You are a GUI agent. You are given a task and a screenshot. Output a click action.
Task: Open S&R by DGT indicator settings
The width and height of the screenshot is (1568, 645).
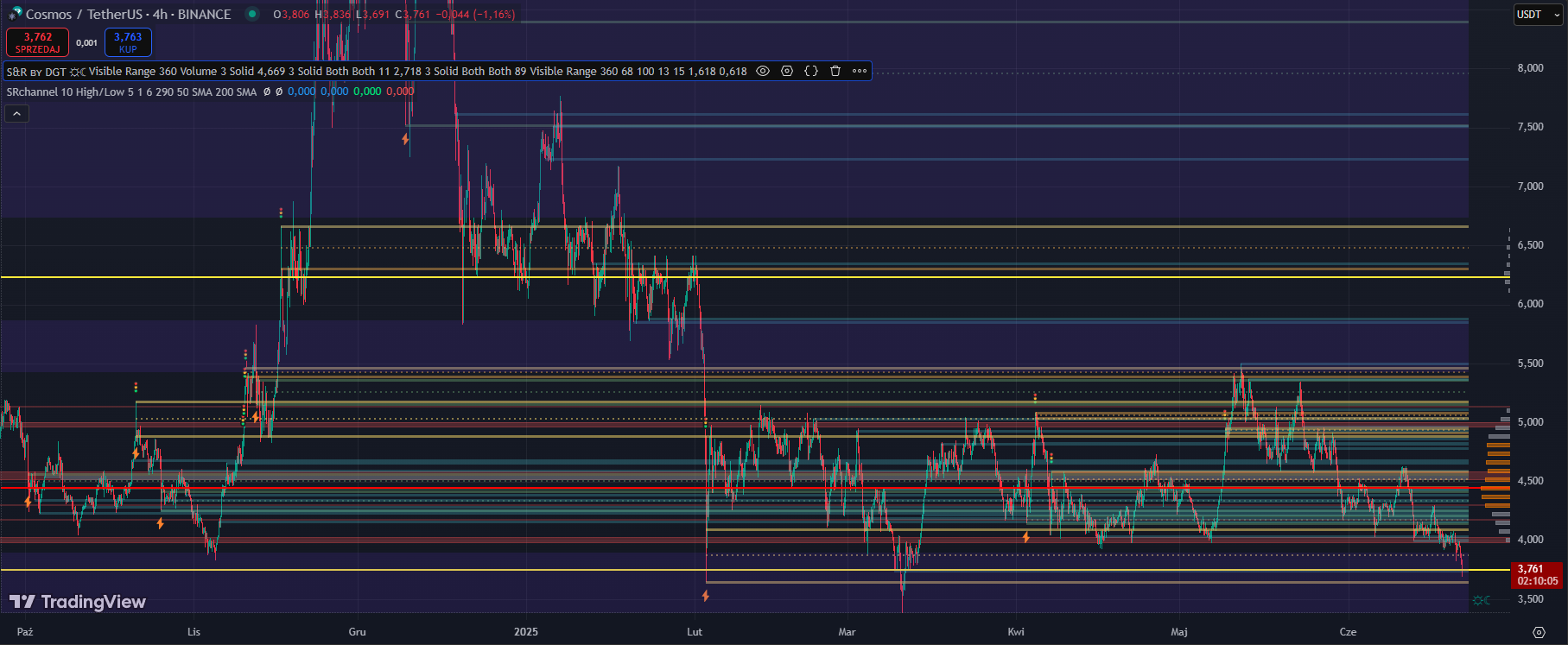coord(787,72)
